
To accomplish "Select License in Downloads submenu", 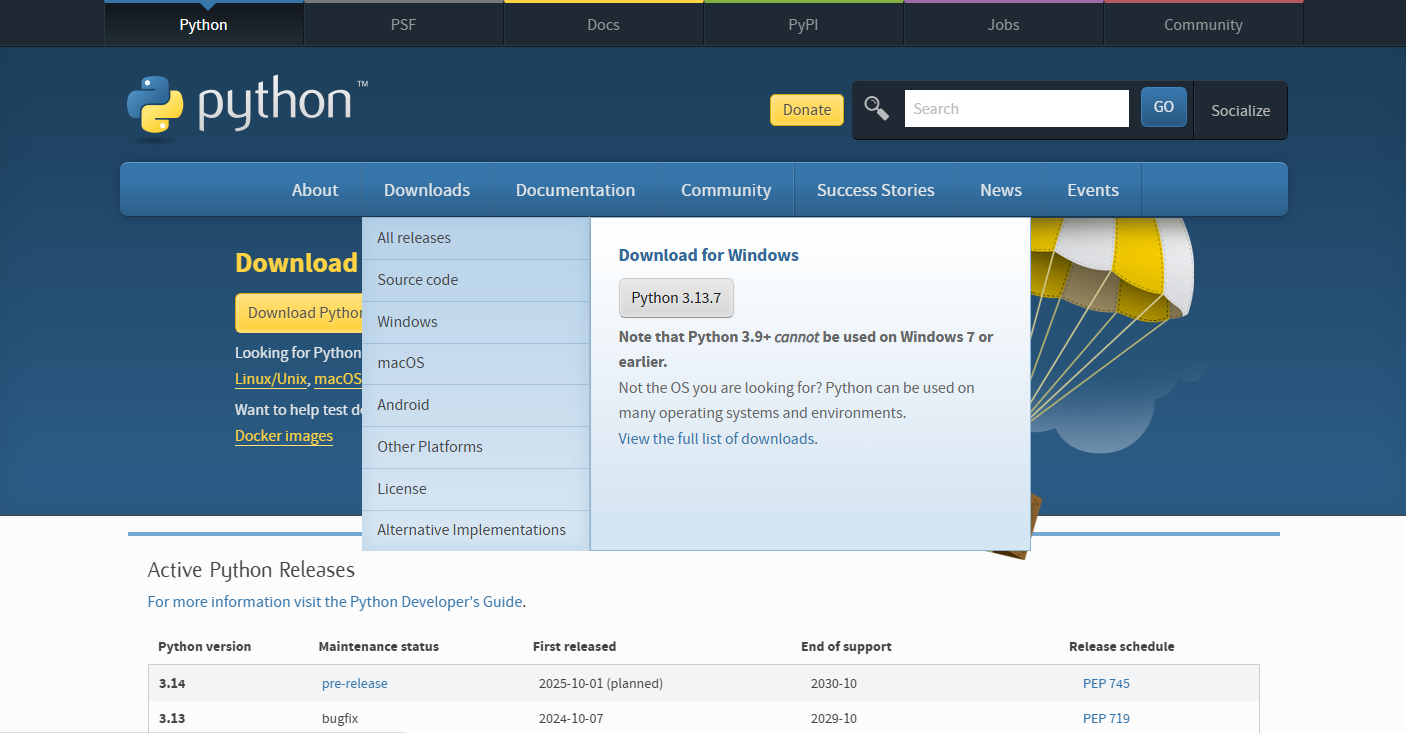I will (x=476, y=489).
